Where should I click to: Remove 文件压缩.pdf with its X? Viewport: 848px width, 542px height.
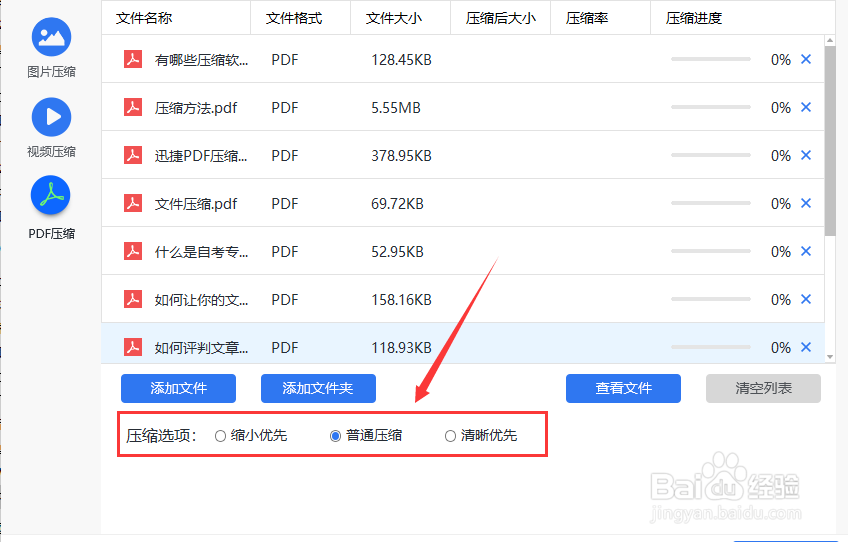(806, 203)
